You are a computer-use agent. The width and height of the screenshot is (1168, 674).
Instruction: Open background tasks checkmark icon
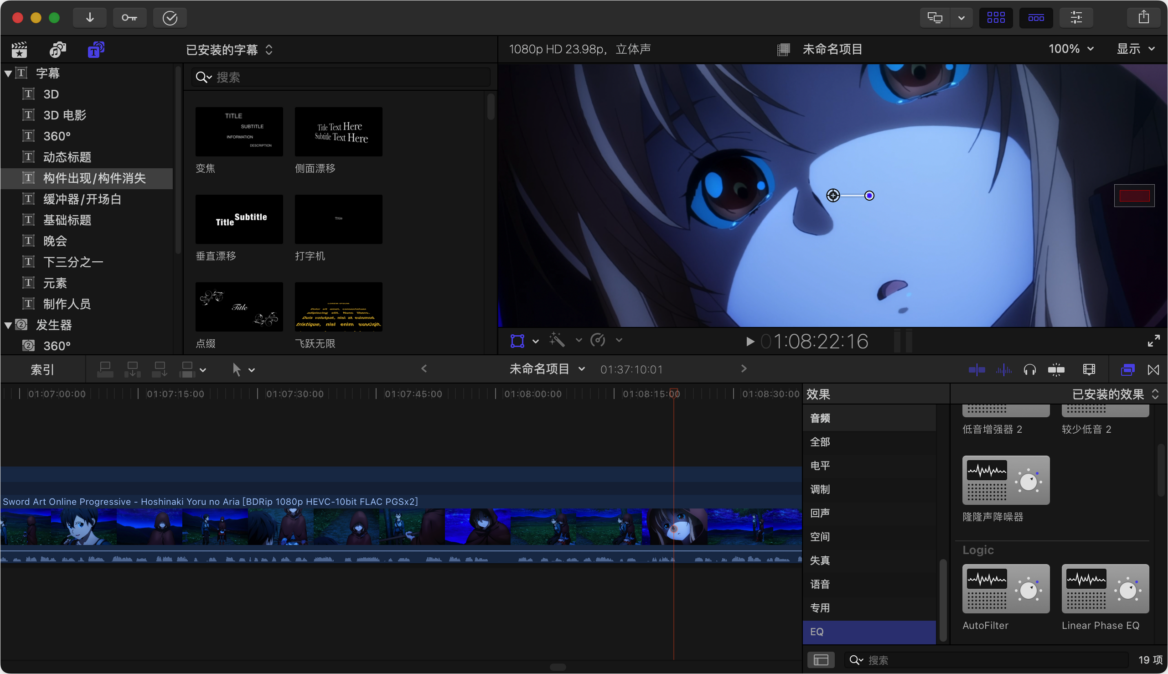click(170, 17)
